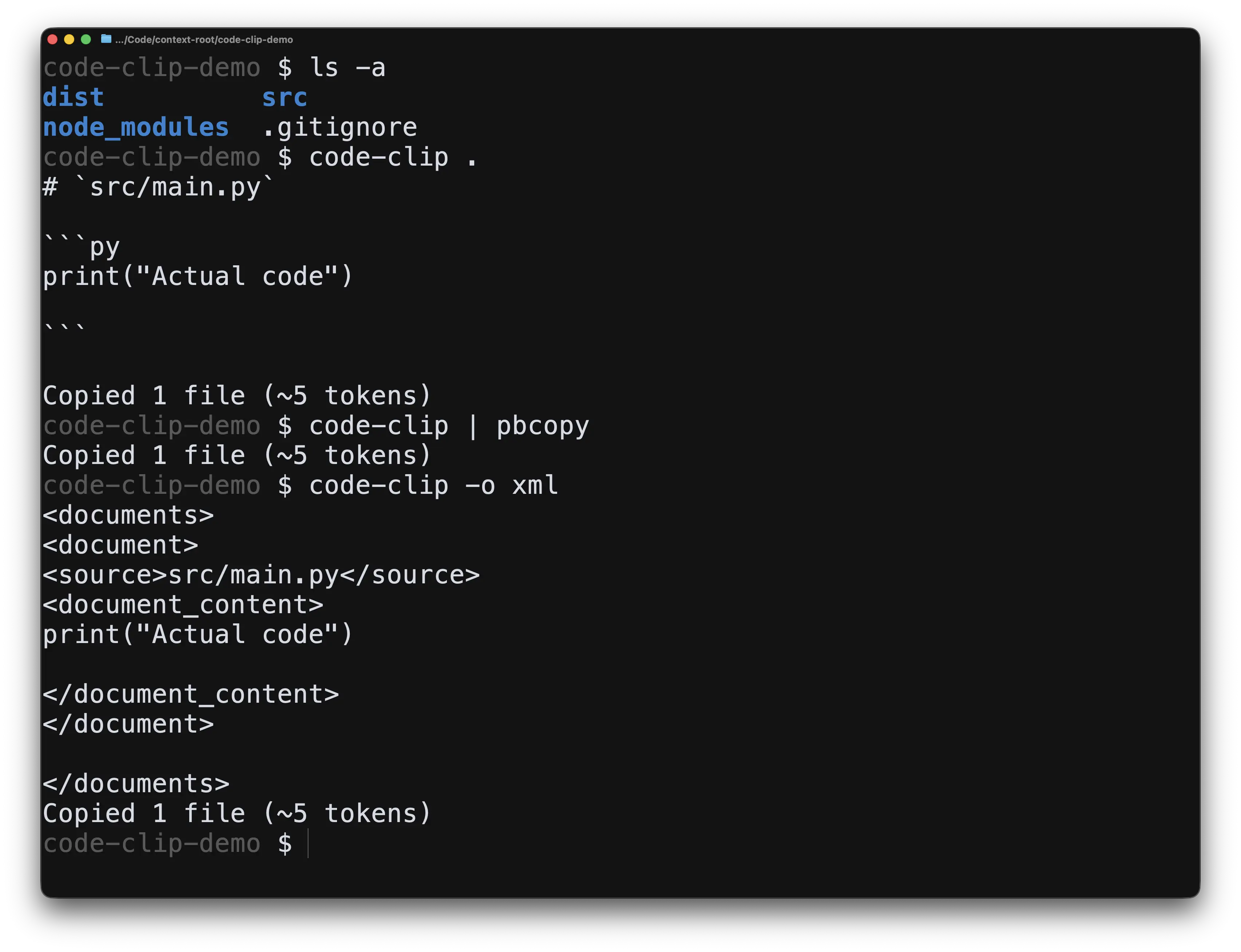
Task: Click the yellow minimize traffic light
Action: point(68,39)
